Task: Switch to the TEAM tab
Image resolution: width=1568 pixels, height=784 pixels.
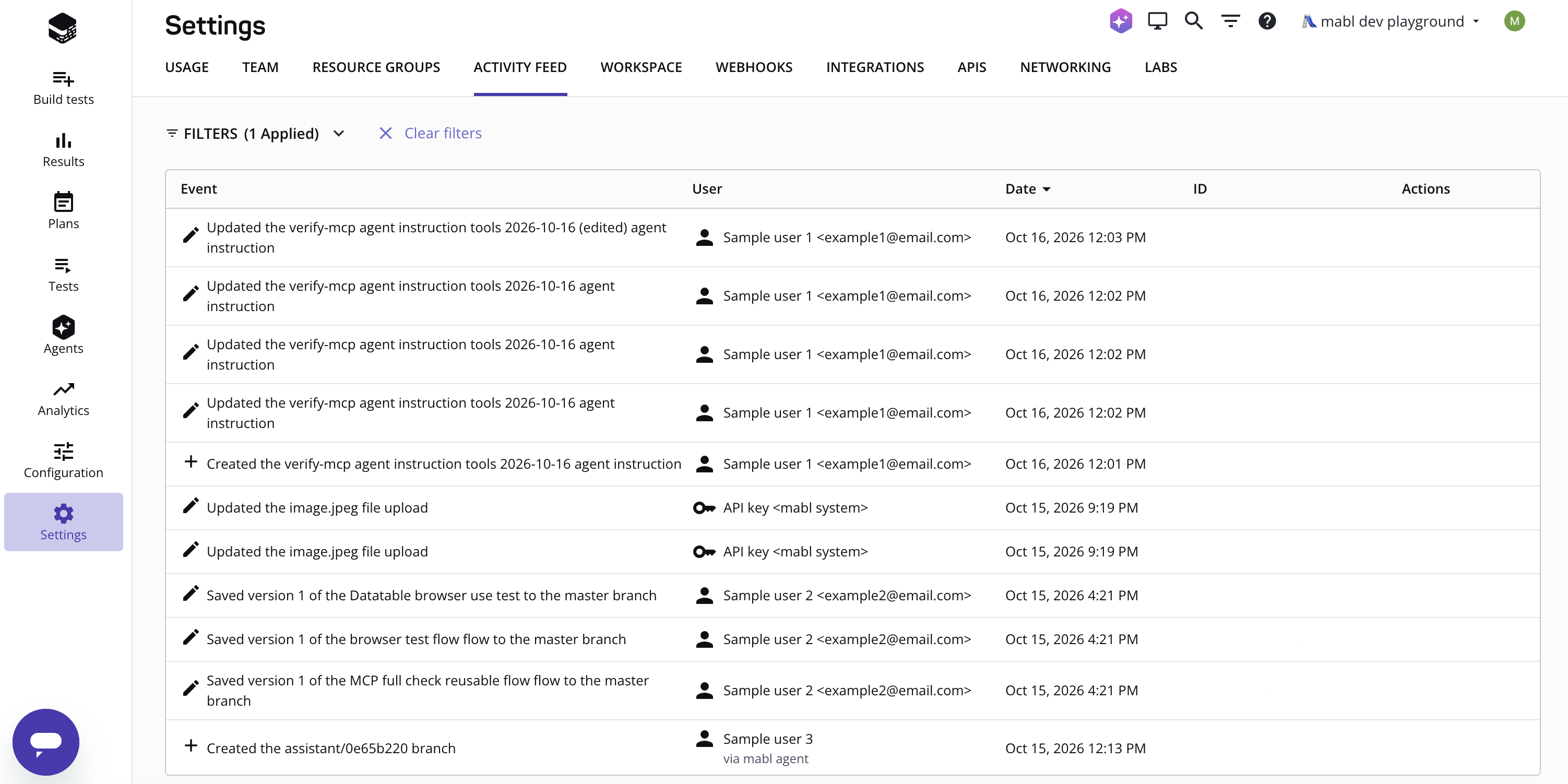Action: [260, 67]
